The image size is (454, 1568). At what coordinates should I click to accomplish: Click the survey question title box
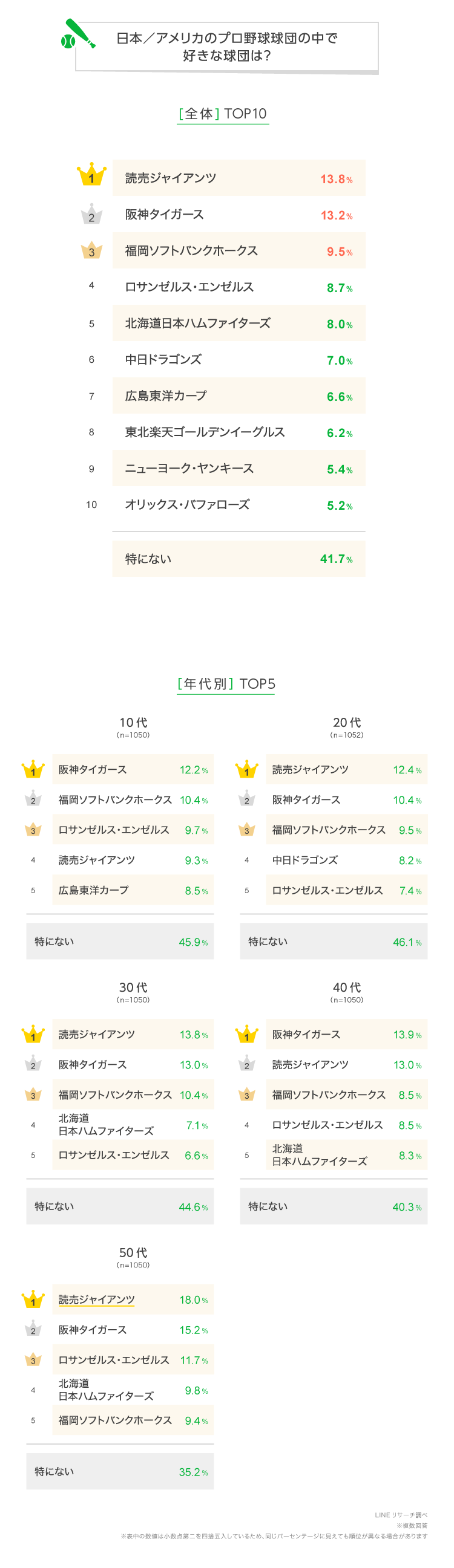(226, 47)
